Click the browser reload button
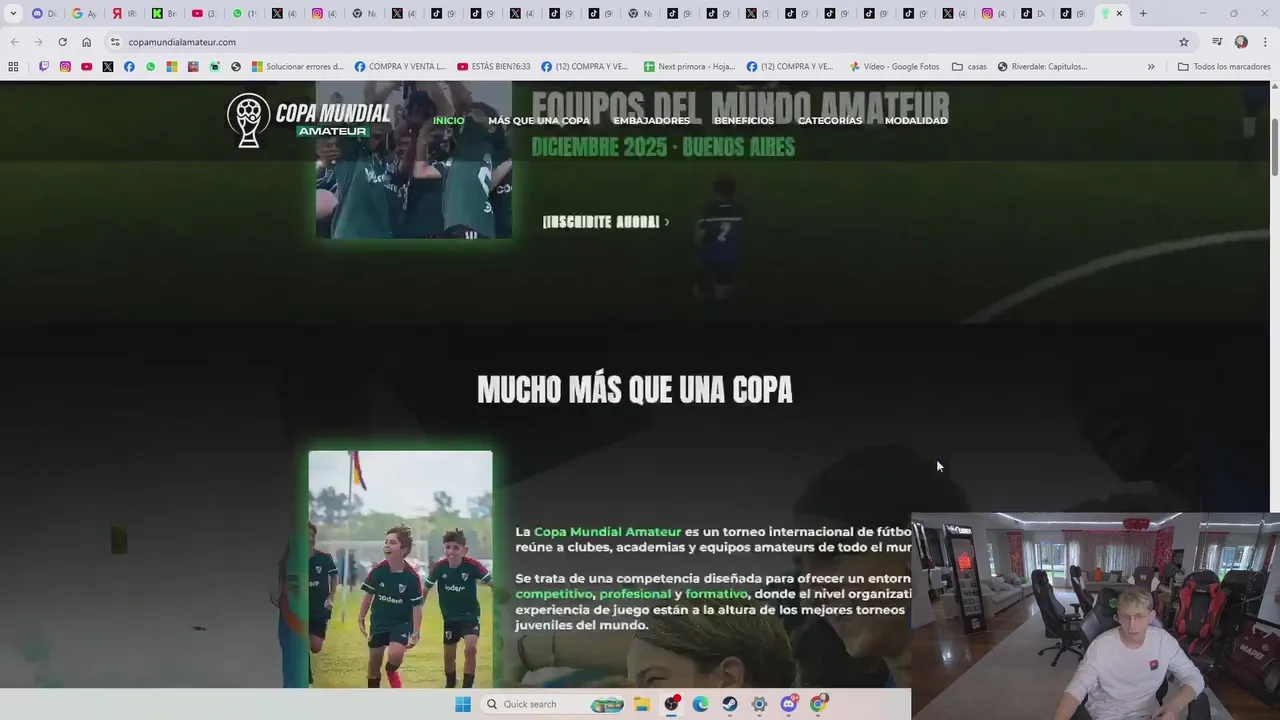 (x=62, y=42)
